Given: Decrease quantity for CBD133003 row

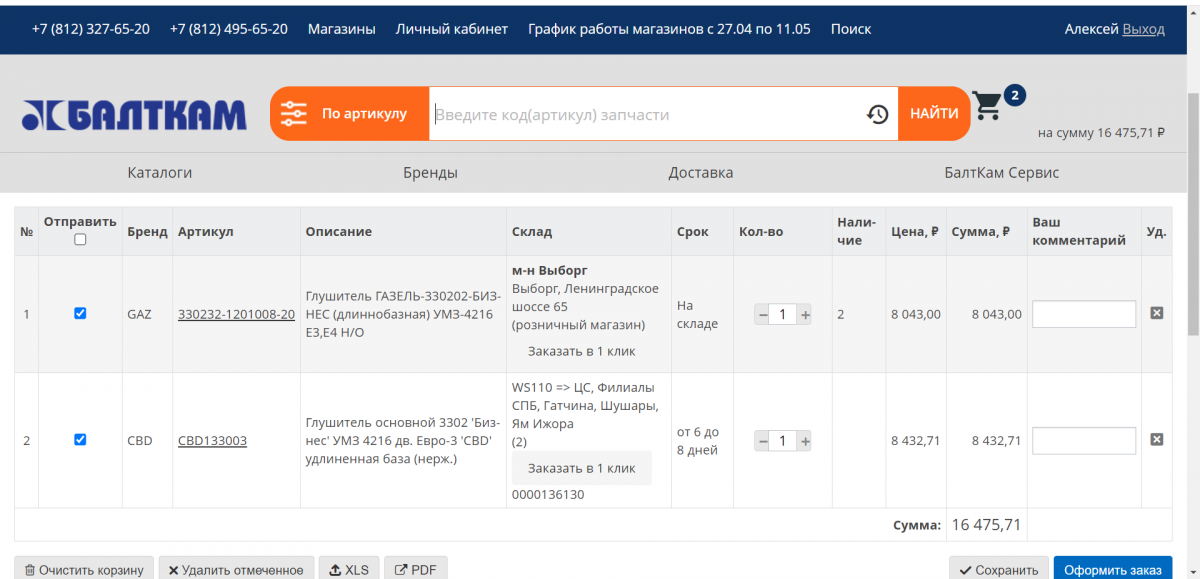Looking at the screenshot, I should click(x=763, y=440).
